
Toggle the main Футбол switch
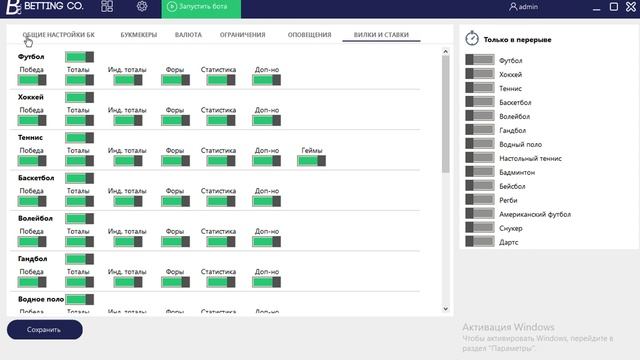coord(80,57)
